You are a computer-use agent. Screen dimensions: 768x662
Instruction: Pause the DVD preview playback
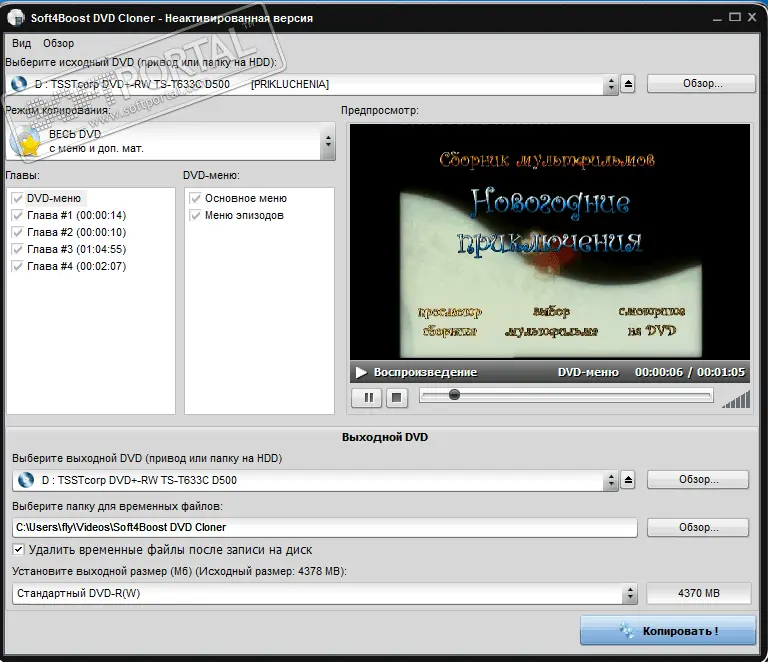(x=368, y=397)
